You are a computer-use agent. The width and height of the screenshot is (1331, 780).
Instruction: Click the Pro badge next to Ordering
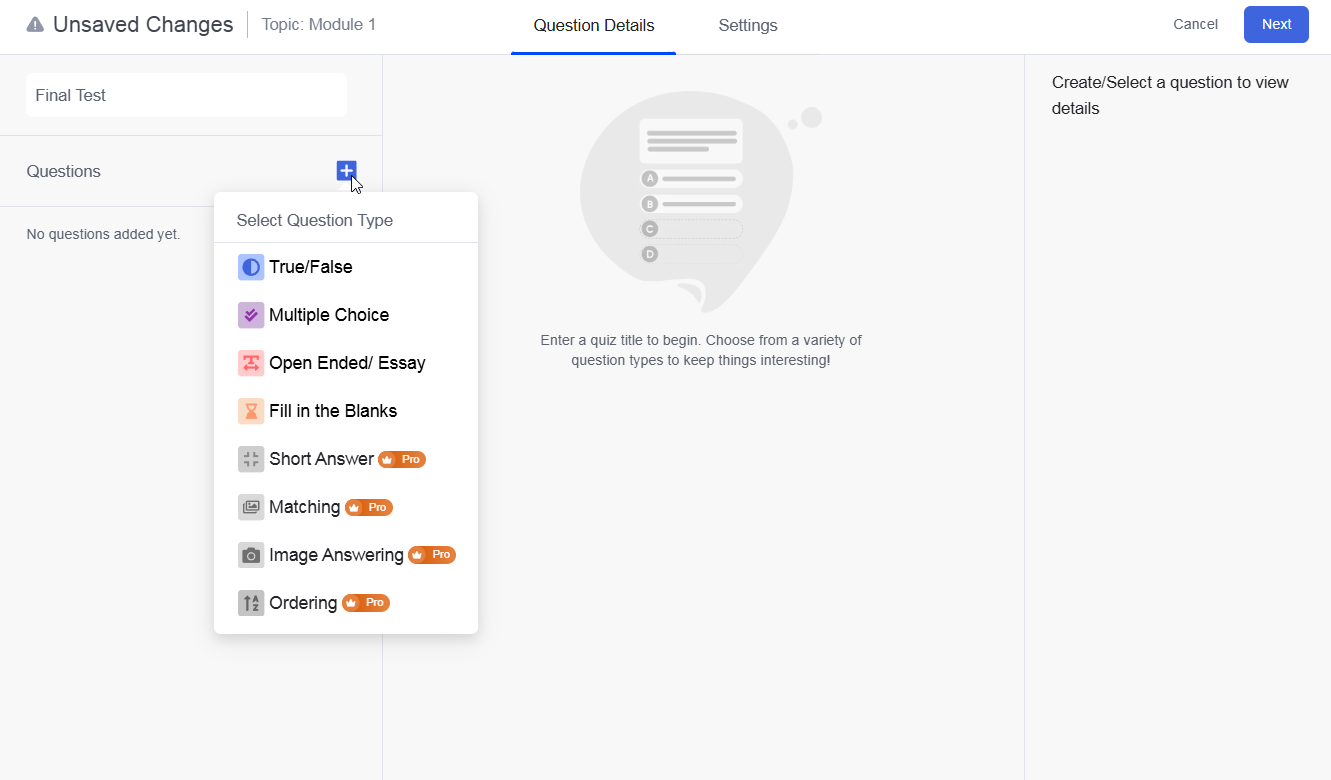point(366,603)
